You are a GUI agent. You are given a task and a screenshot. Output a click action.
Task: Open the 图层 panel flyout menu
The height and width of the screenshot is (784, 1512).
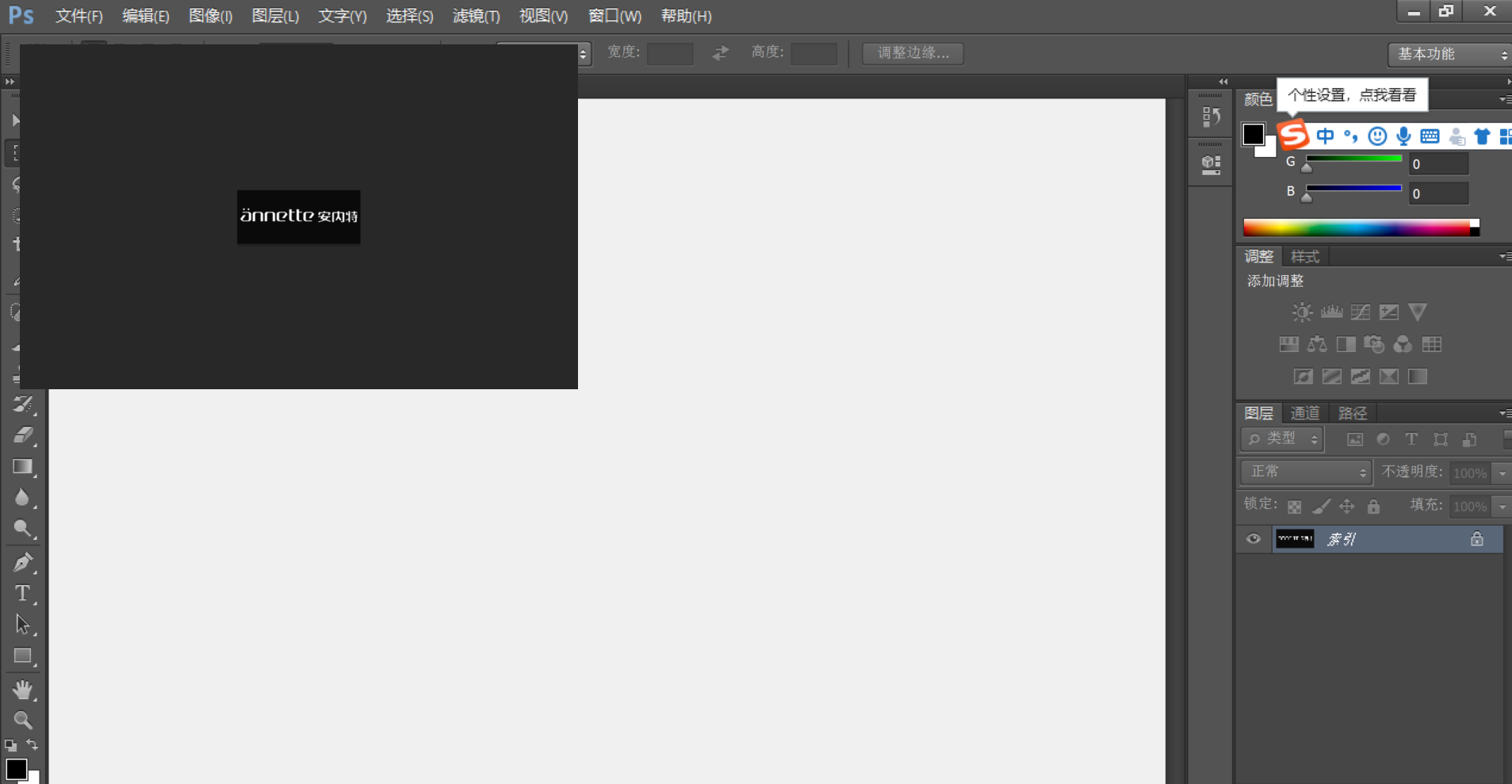click(x=1504, y=414)
